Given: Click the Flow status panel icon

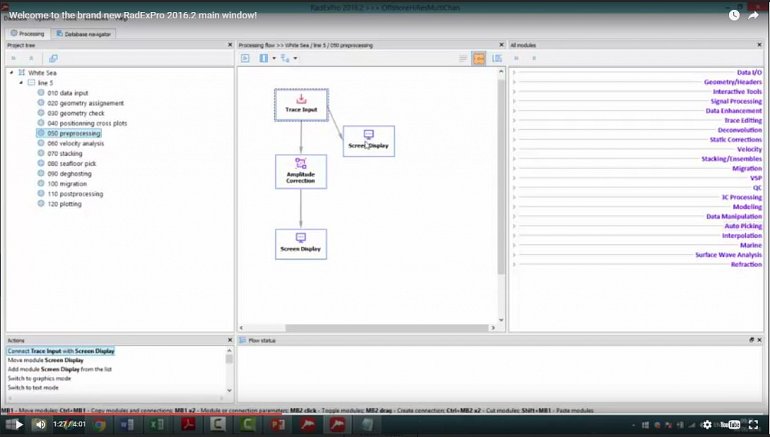Looking at the screenshot, I should coord(242,340).
